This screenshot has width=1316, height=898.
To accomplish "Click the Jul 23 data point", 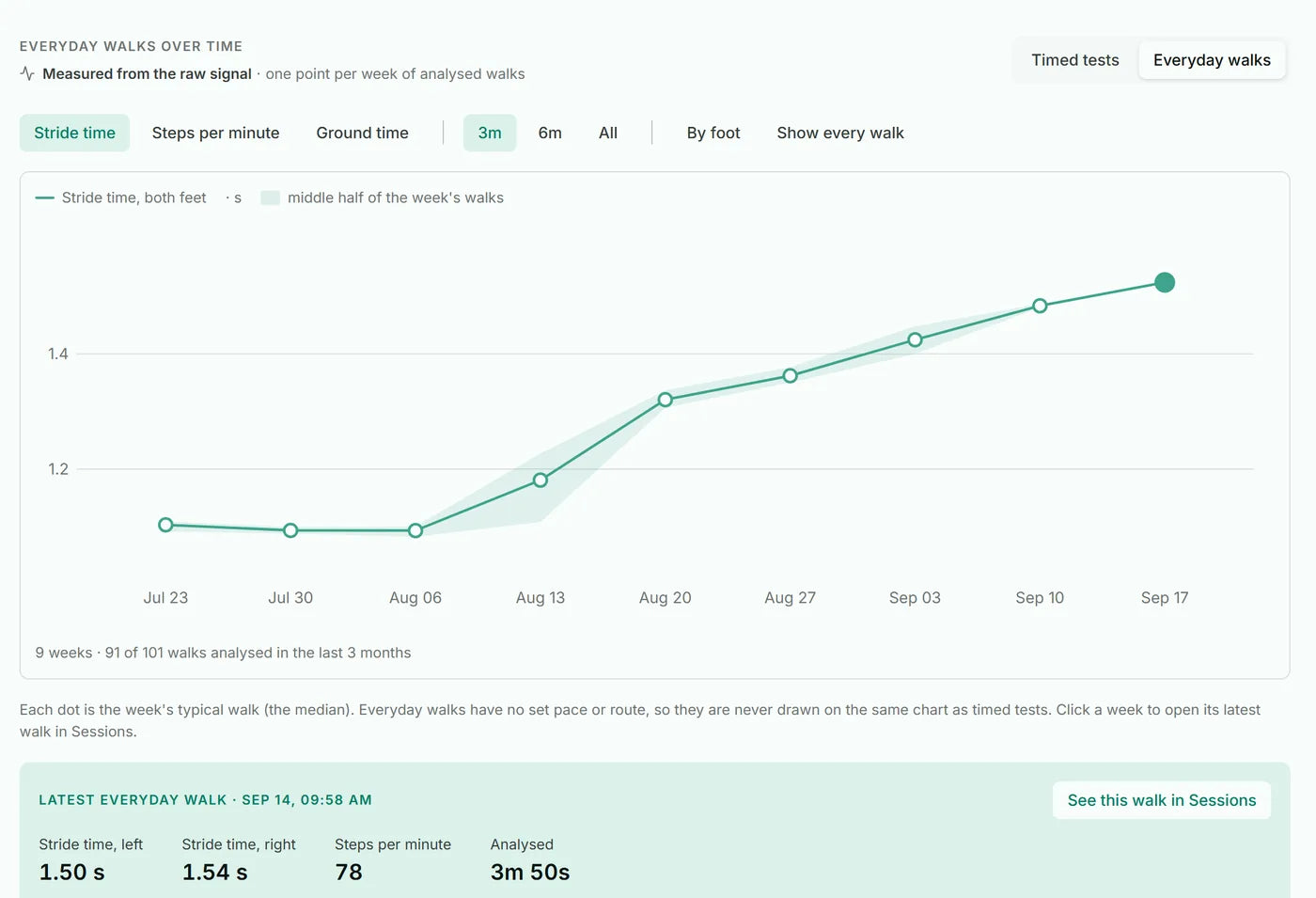I will [165, 525].
